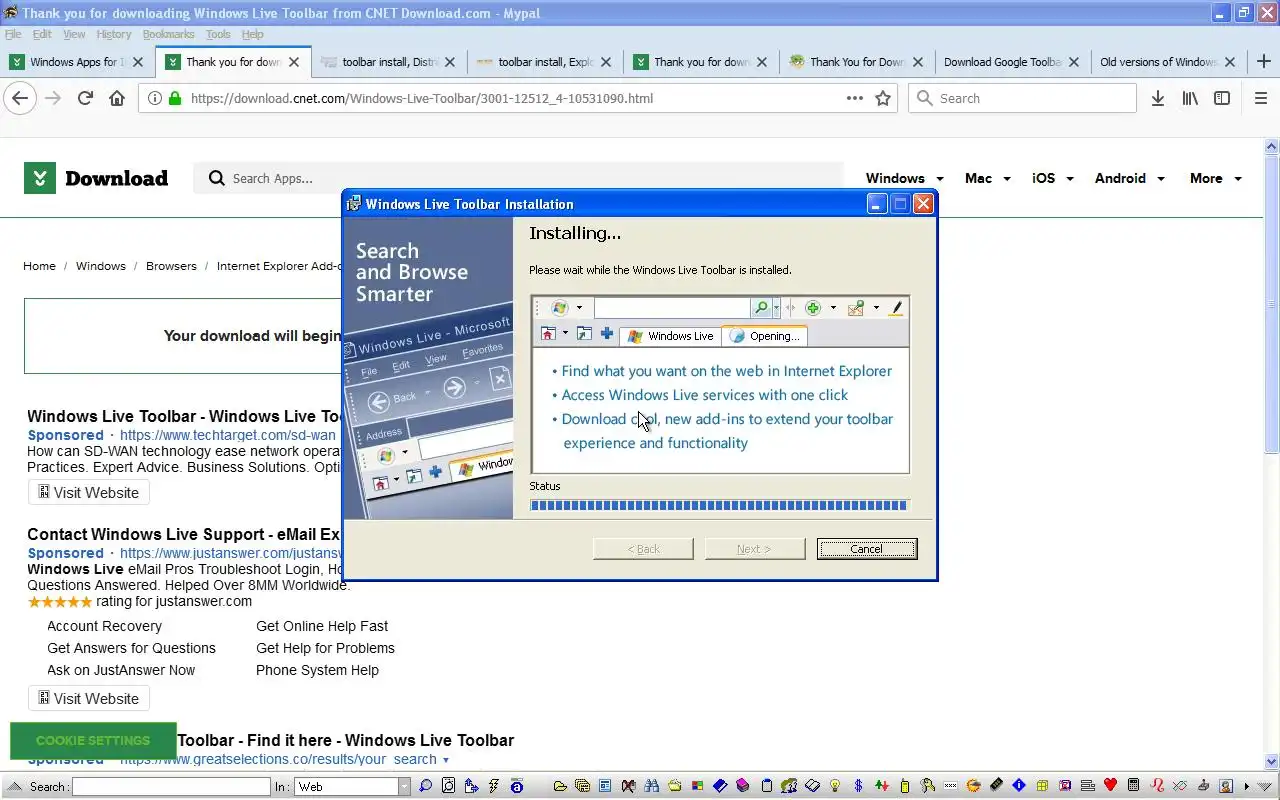Screen dimensions: 1280x800
Task: Close the 'toolbar install, Distri' tab
Action: tap(450, 62)
